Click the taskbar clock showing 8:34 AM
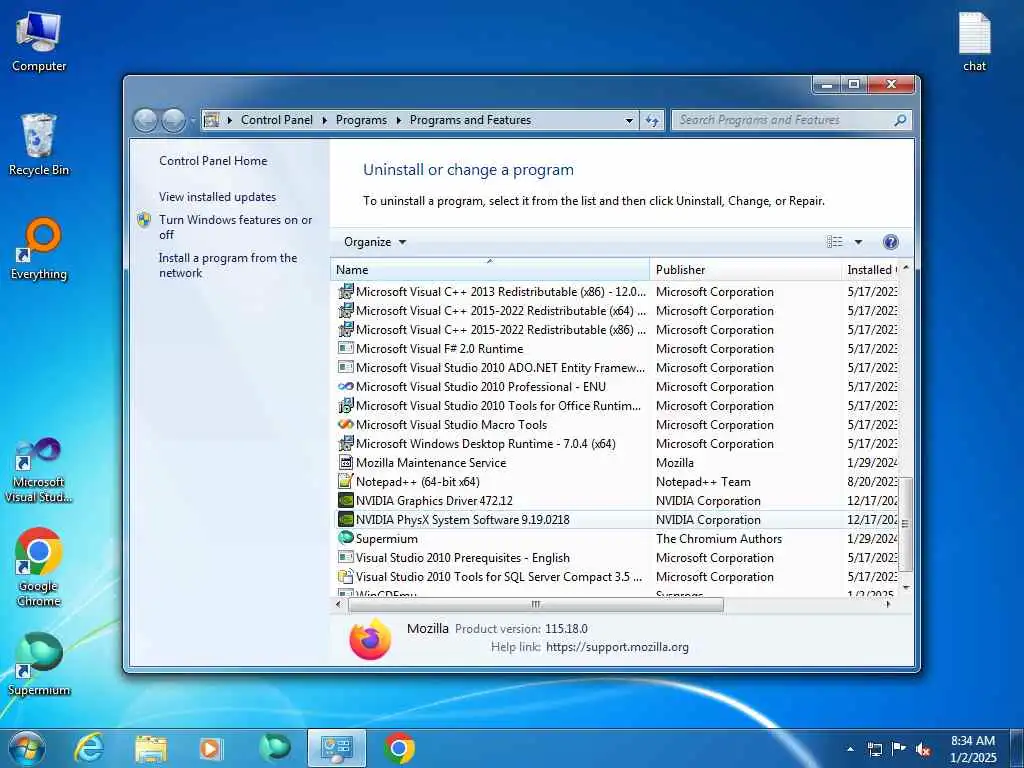The height and width of the screenshot is (768, 1024). (973, 749)
